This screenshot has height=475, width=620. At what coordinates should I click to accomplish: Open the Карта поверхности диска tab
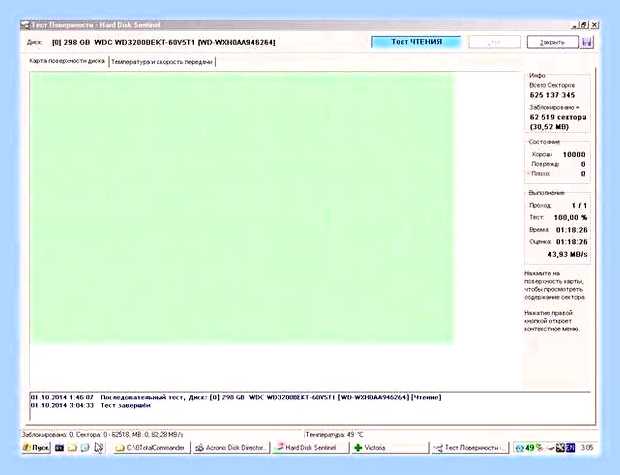tap(67, 61)
